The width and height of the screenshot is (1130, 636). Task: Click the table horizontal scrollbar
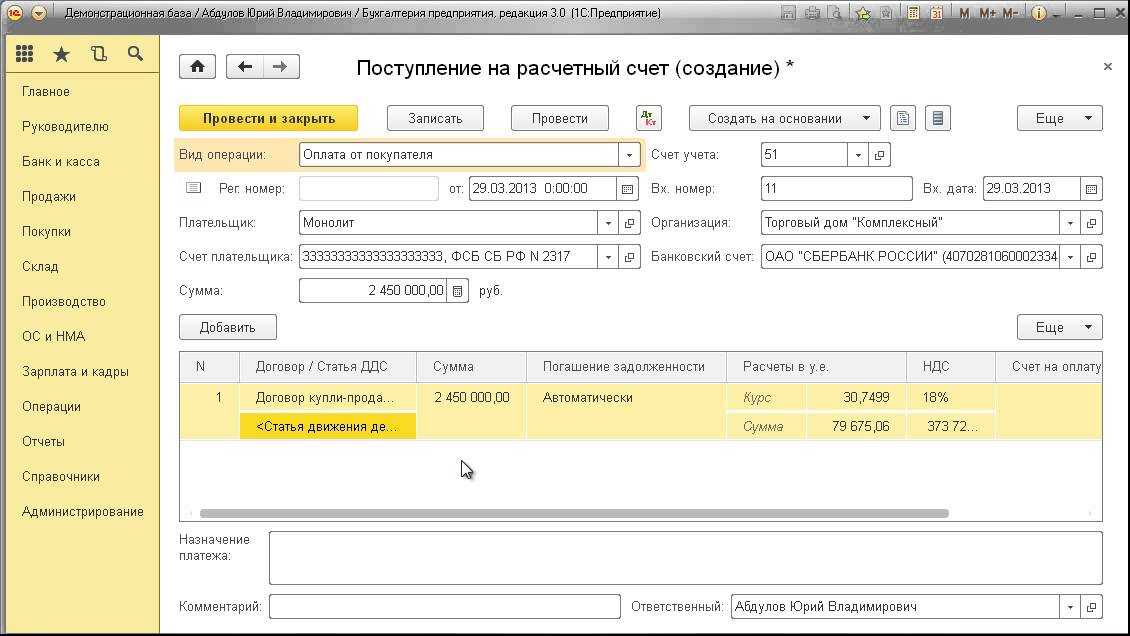pyautogui.click(x=574, y=514)
